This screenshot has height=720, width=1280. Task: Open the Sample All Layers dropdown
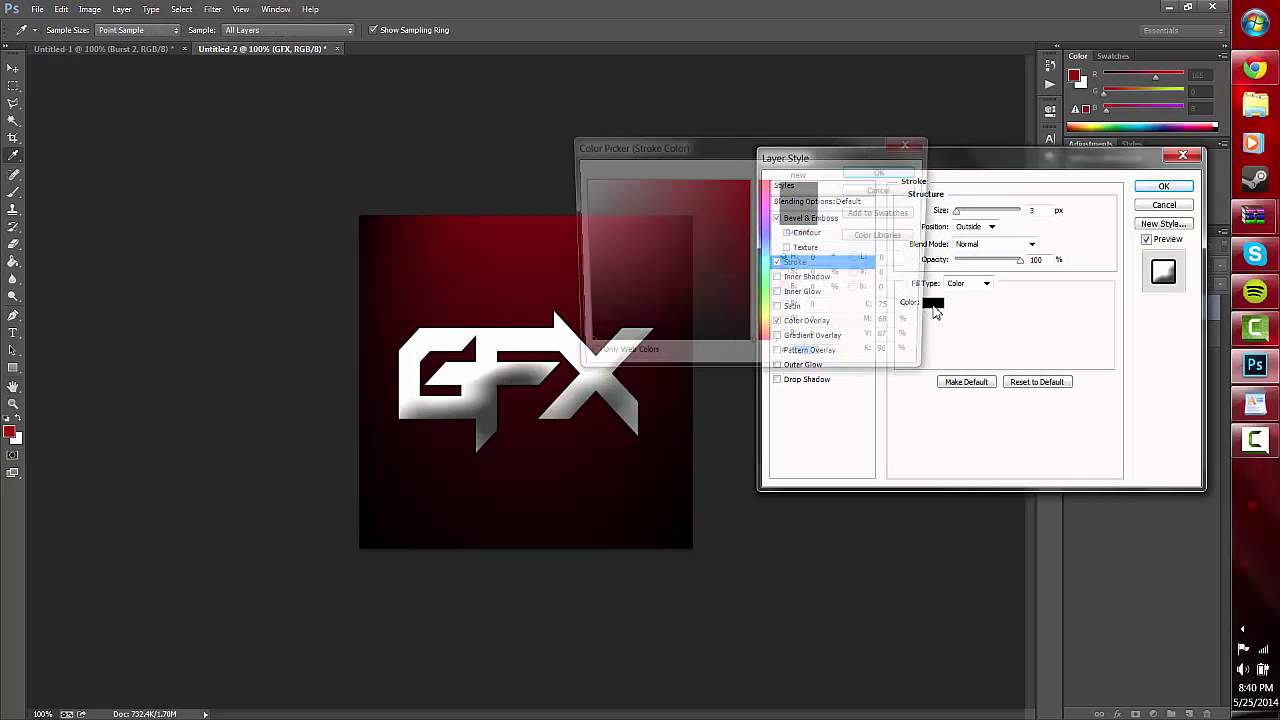tap(288, 30)
